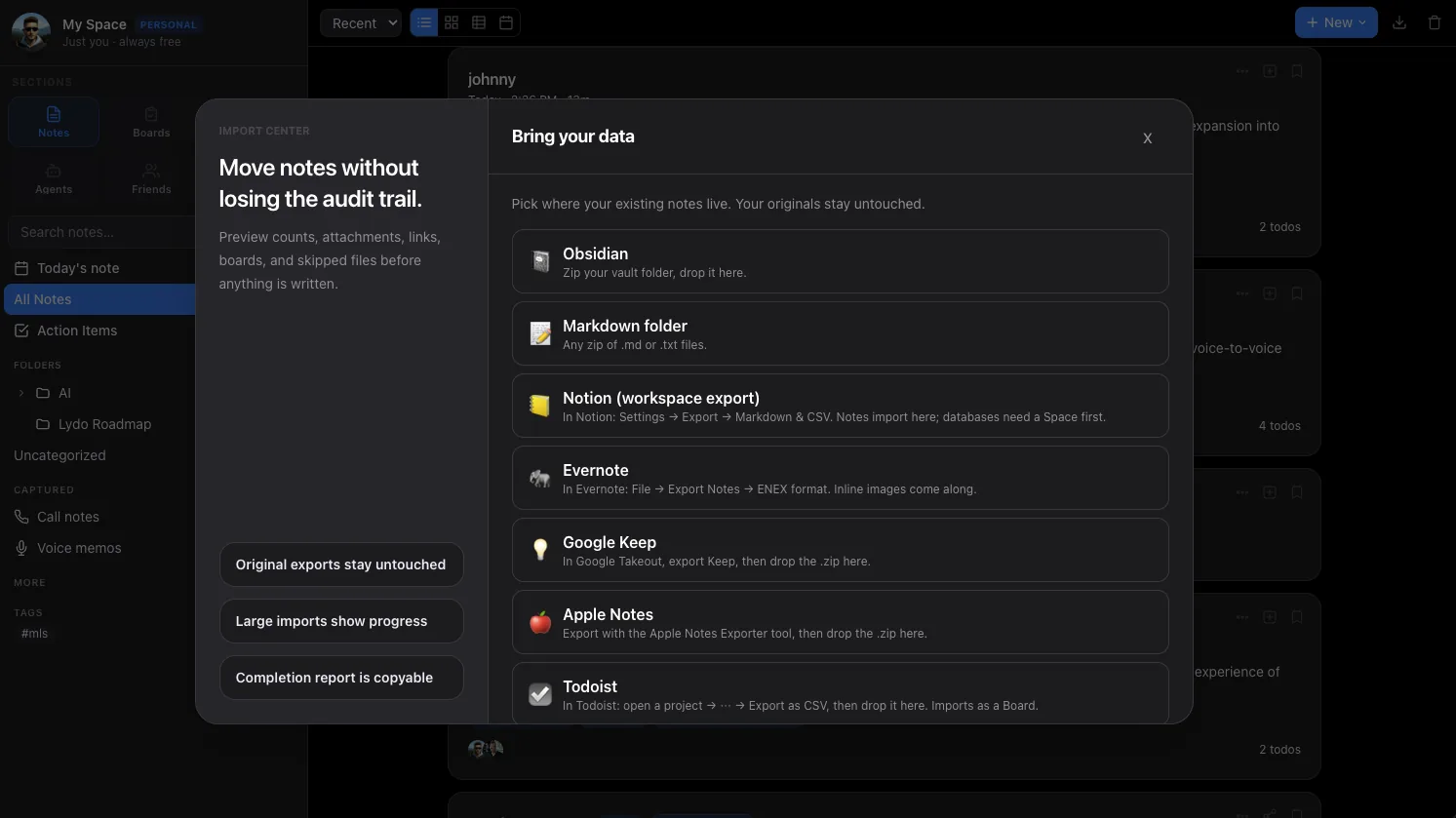The image size is (1456, 818).
Task: Choose Obsidian as import source
Action: 840,261
